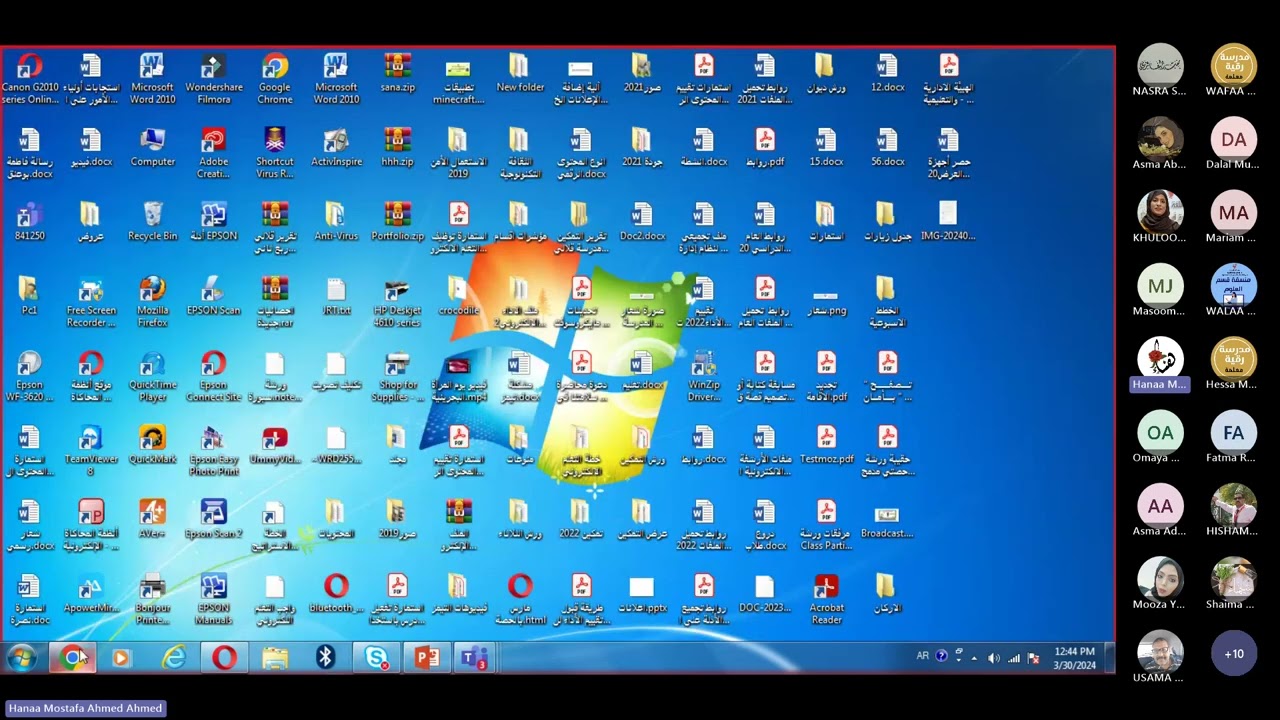
Task: Open Shop for Supplies shortcut
Action: click(397, 376)
